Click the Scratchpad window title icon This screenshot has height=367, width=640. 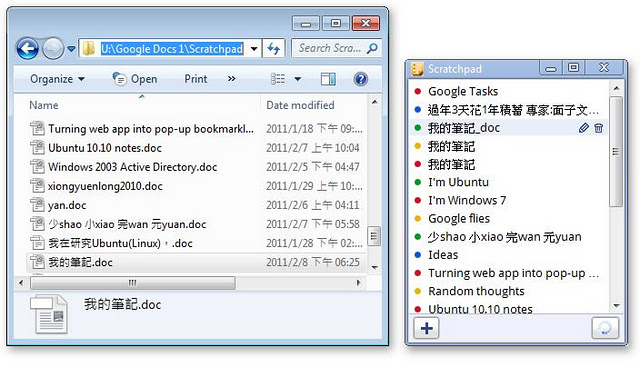417,69
